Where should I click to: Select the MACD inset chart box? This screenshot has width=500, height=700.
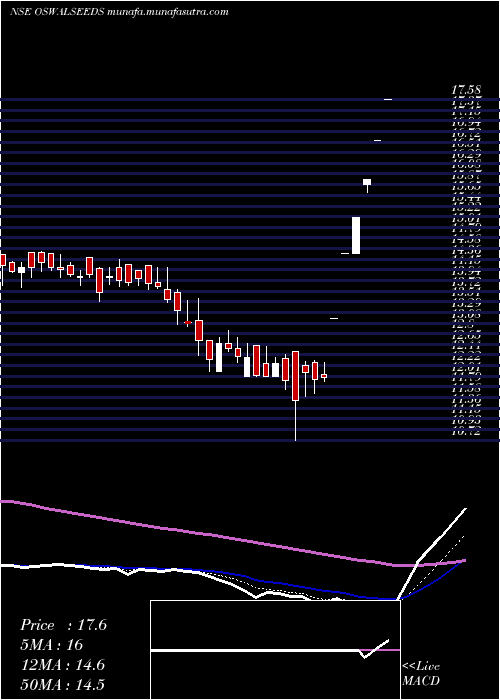click(275, 650)
